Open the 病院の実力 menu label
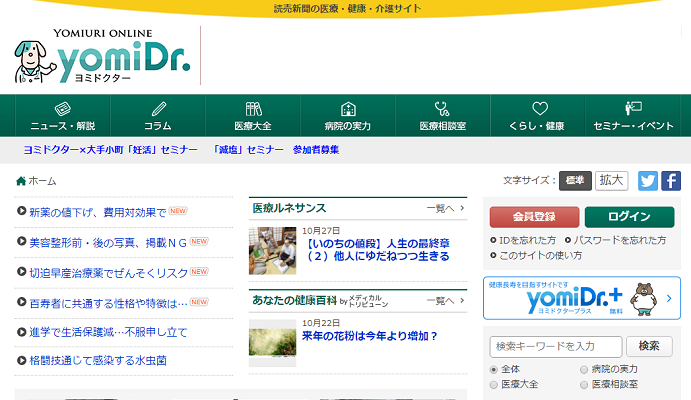This screenshot has width=691, height=400. (x=348, y=126)
